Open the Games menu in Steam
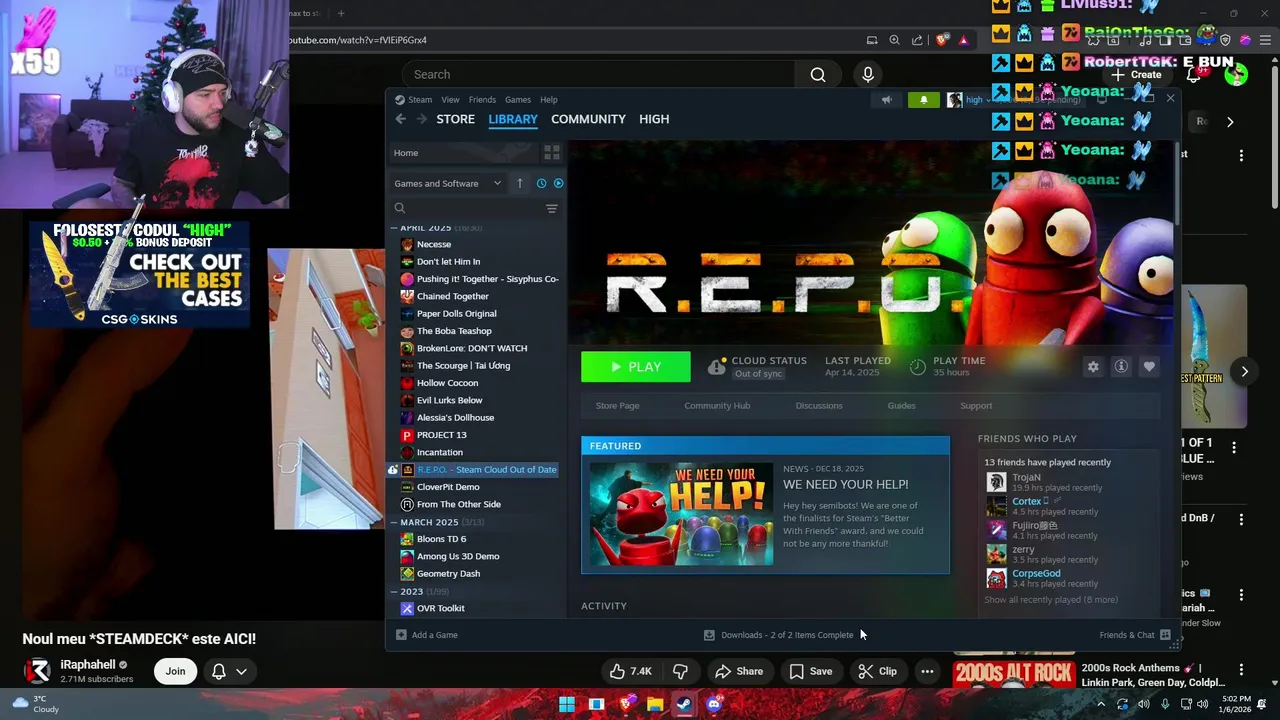Image resolution: width=1280 pixels, height=720 pixels. (x=518, y=100)
